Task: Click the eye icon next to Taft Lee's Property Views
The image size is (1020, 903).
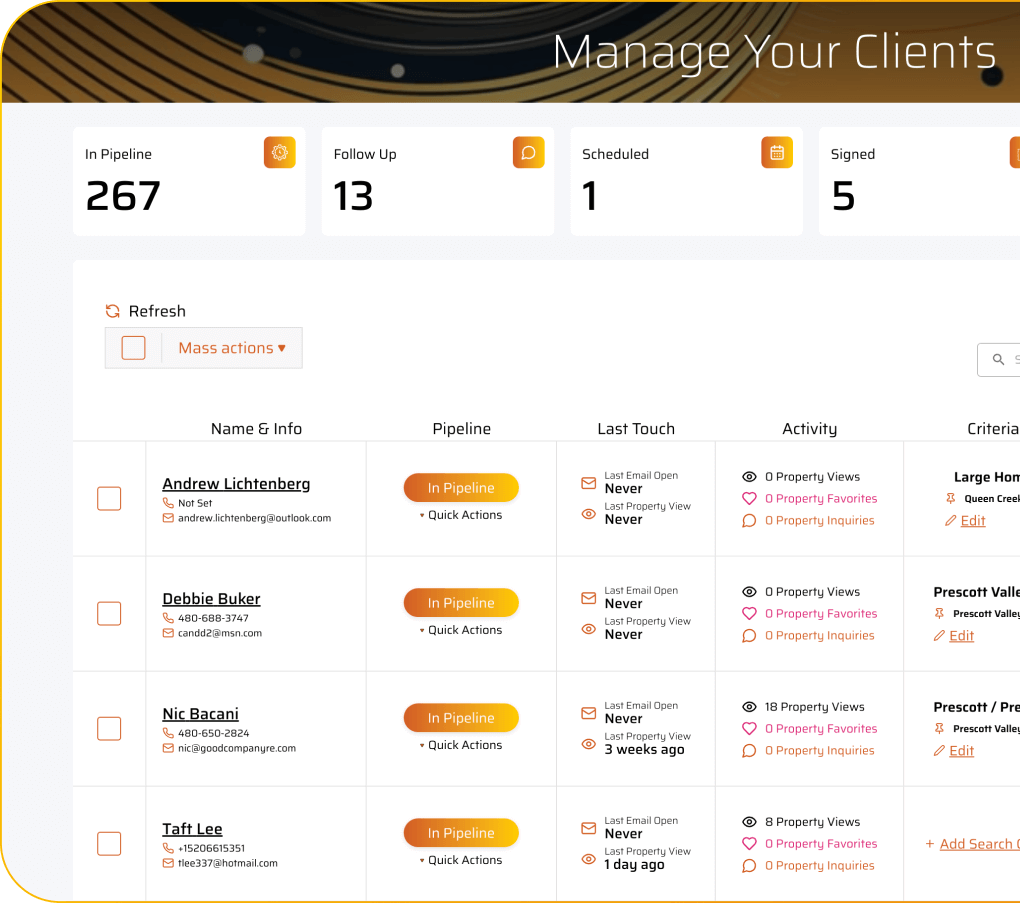Action: [751, 821]
